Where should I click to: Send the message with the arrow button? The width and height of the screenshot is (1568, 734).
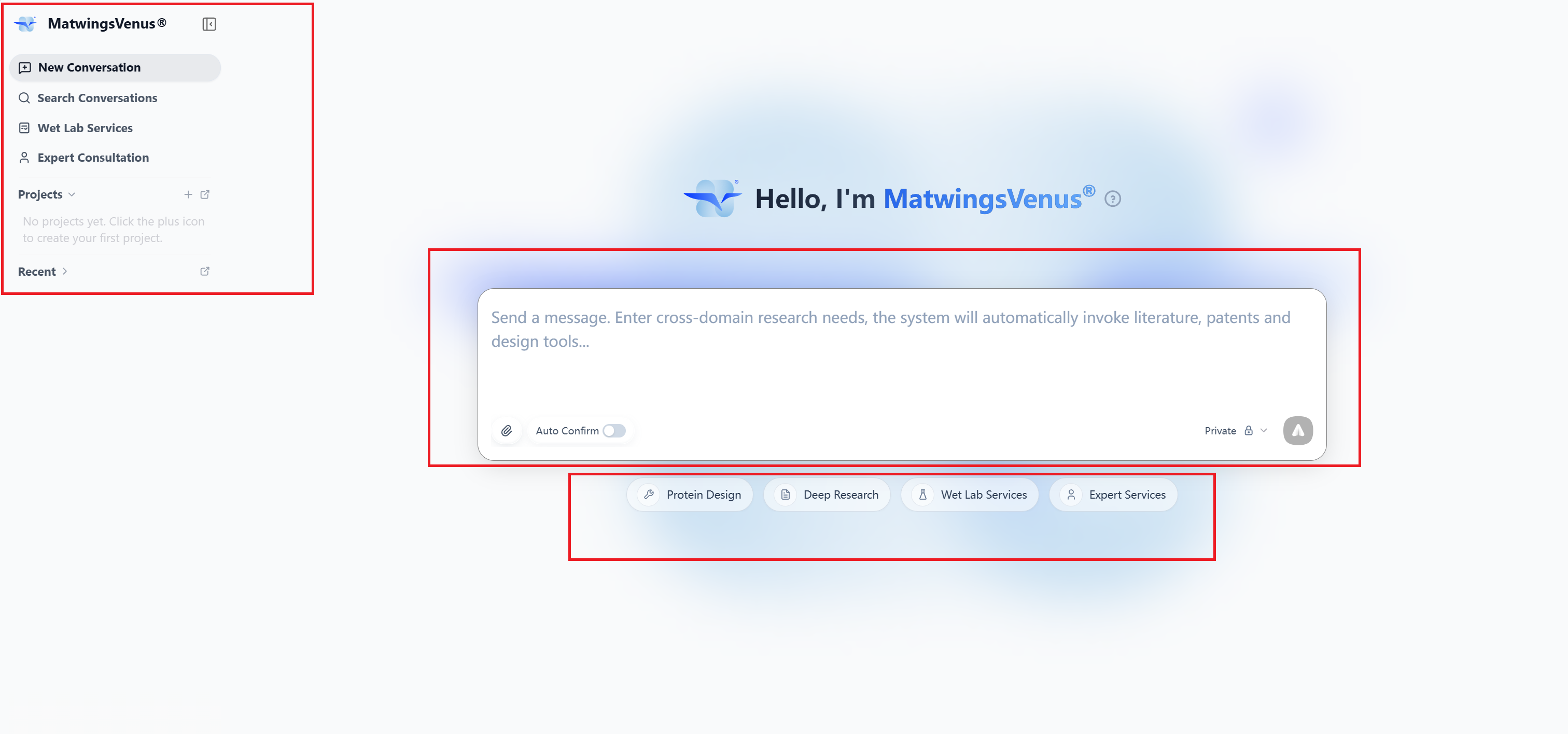pyautogui.click(x=1297, y=430)
